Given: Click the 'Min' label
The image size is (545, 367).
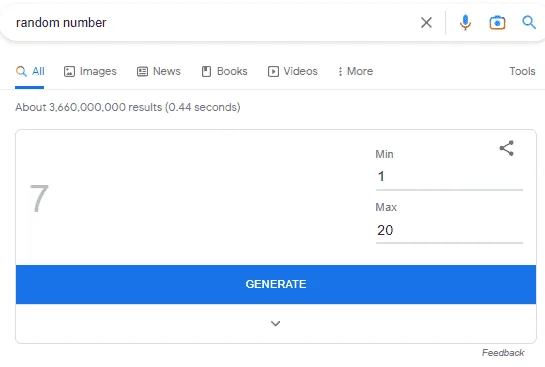Looking at the screenshot, I should point(384,154).
